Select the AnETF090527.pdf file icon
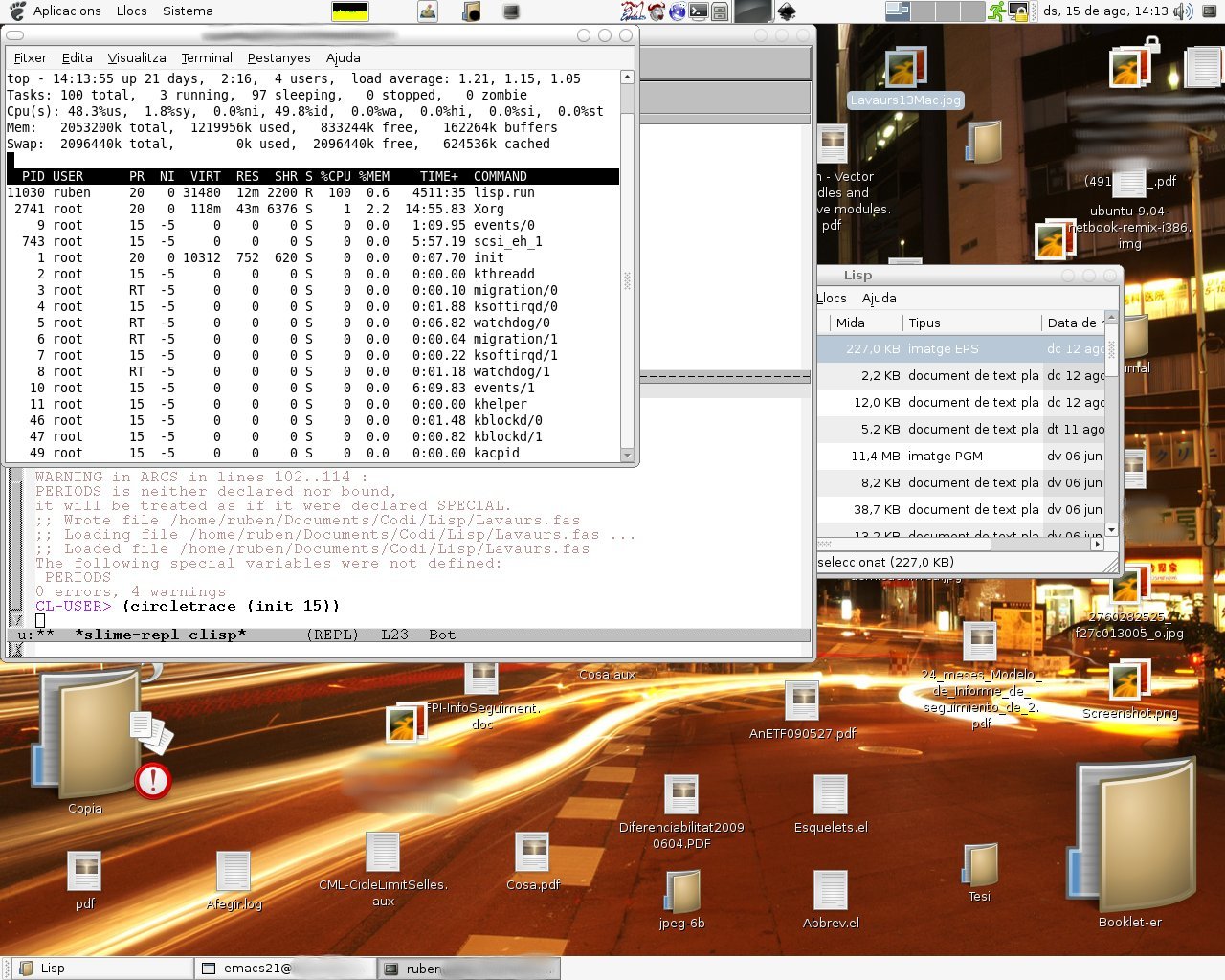Image resolution: width=1225 pixels, height=980 pixels. pos(802,701)
